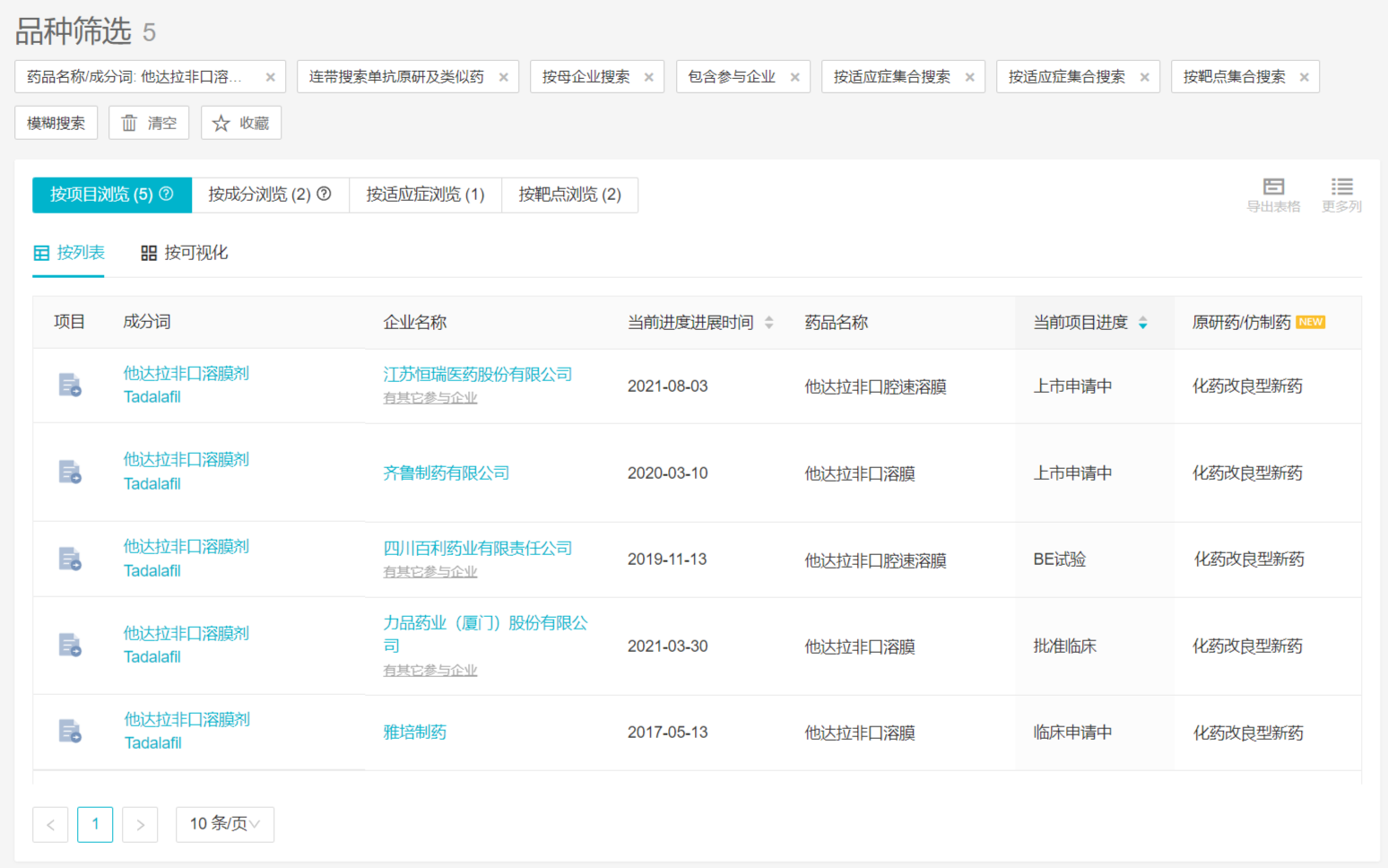Sort by 当前进度进展时间 column arrows
This screenshot has height=868, width=1388.
769,323
